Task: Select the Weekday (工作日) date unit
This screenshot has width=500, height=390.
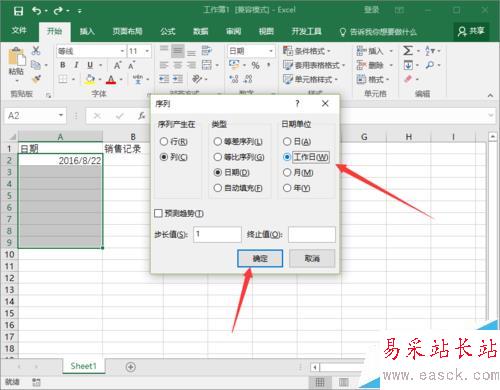Action: (287, 157)
